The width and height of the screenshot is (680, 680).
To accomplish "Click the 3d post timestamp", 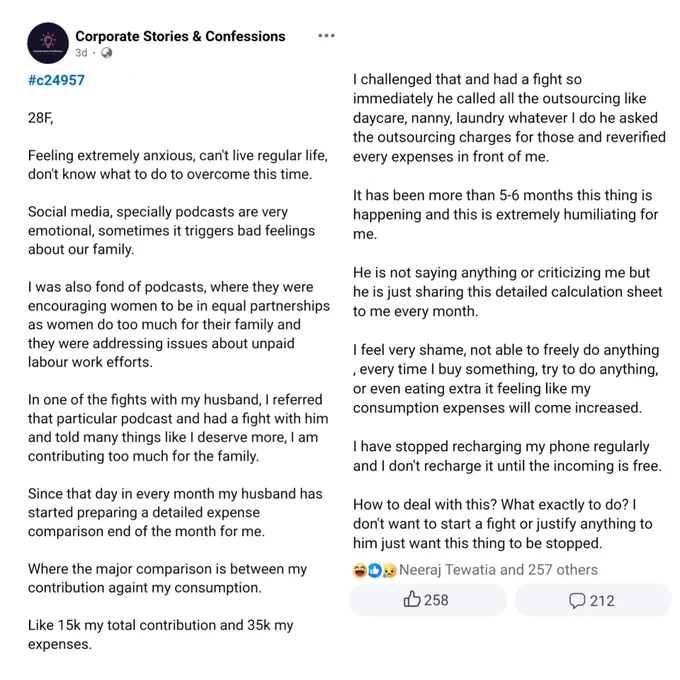I will [x=81, y=53].
